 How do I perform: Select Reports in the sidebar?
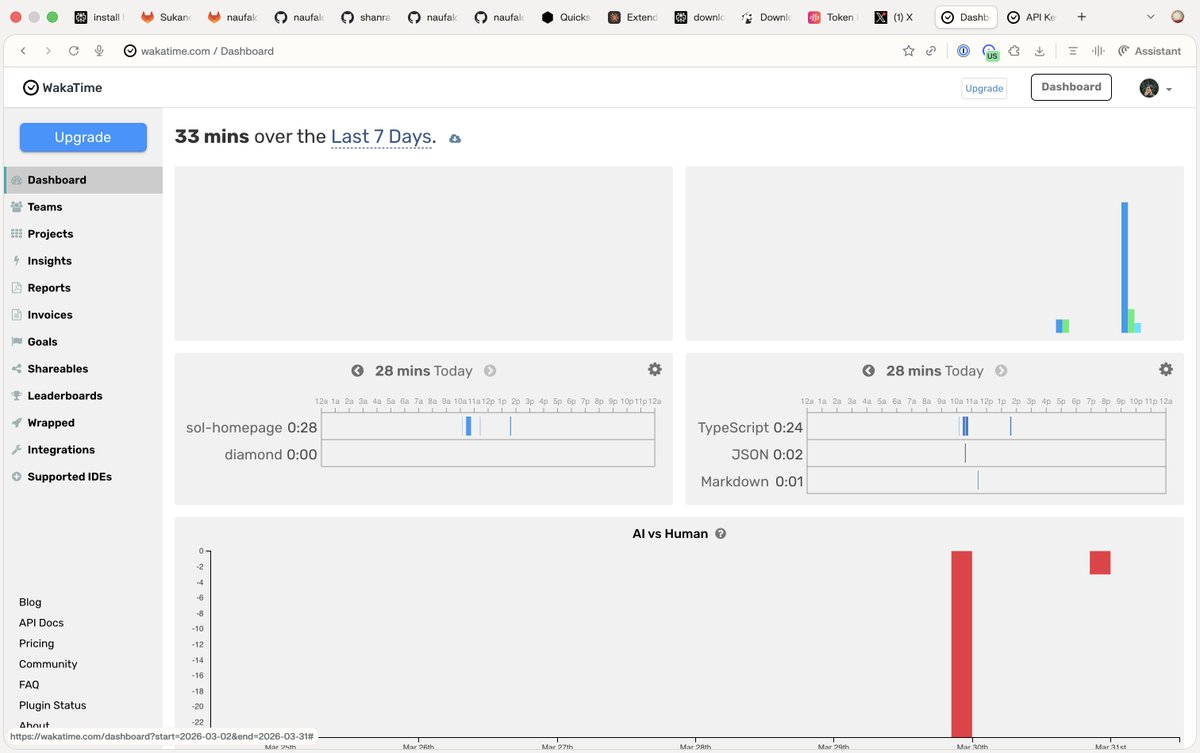pos(49,288)
